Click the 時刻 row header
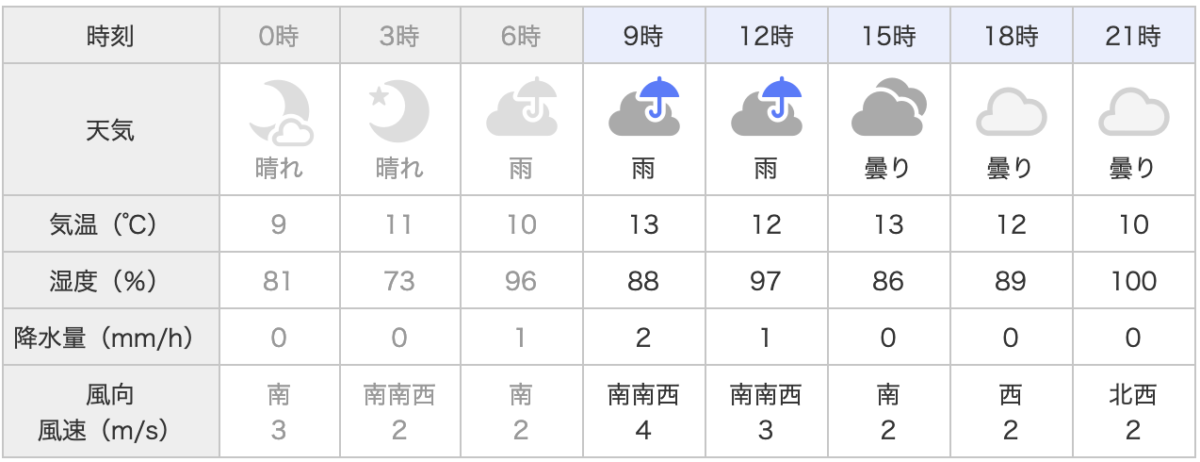This screenshot has height=462, width=1200. [110, 38]
